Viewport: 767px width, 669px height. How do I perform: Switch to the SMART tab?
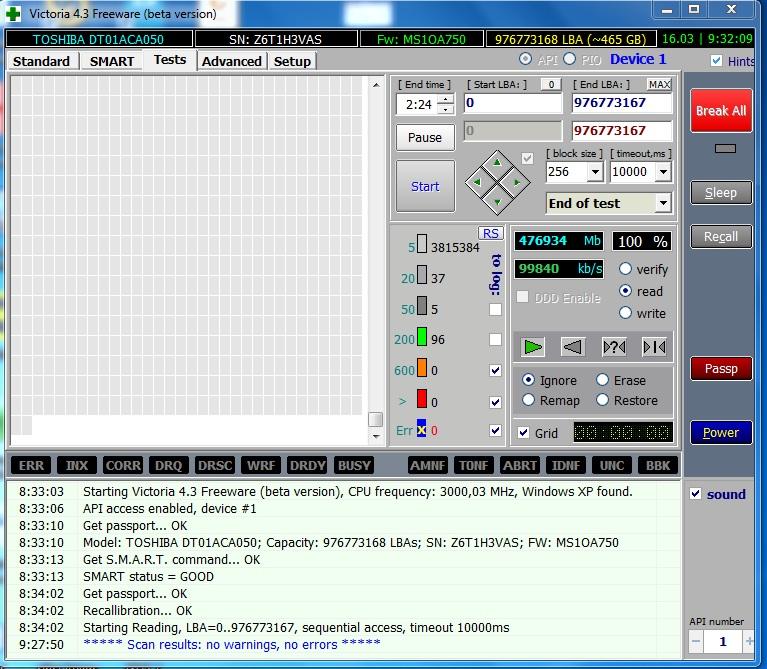pyautogui.click(x=112, y=62)
